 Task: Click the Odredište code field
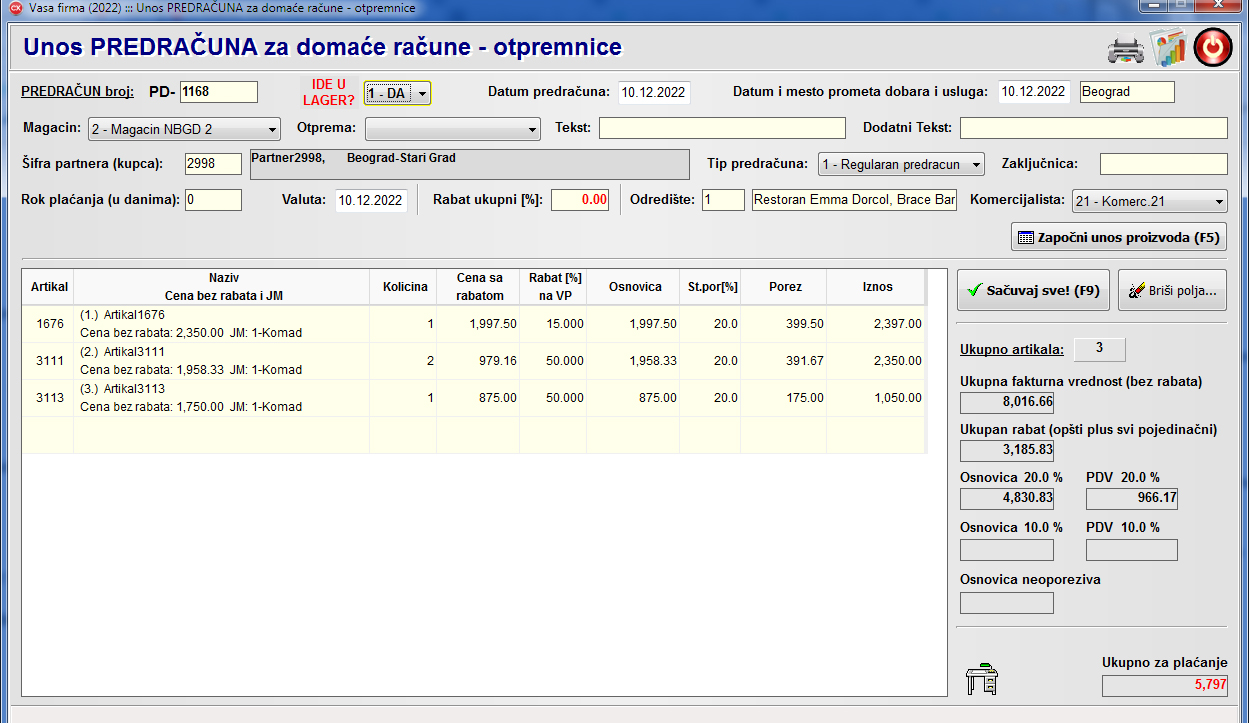click(x=723, y=200)
